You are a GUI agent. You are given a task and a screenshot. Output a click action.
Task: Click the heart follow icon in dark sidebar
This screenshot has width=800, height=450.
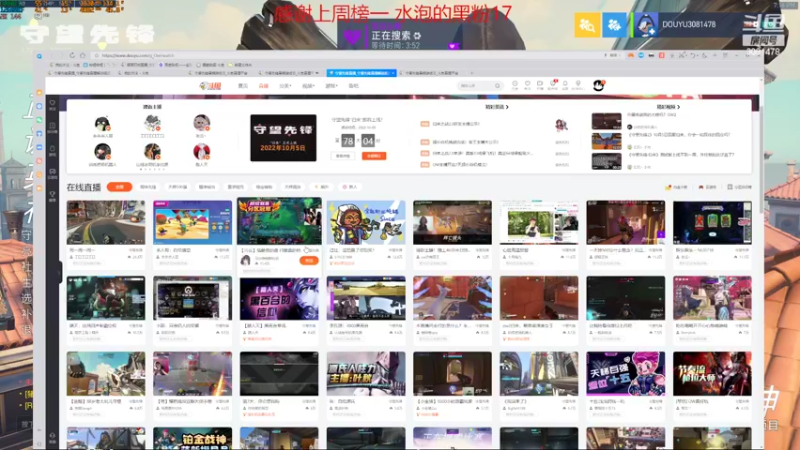coord(53,104)
